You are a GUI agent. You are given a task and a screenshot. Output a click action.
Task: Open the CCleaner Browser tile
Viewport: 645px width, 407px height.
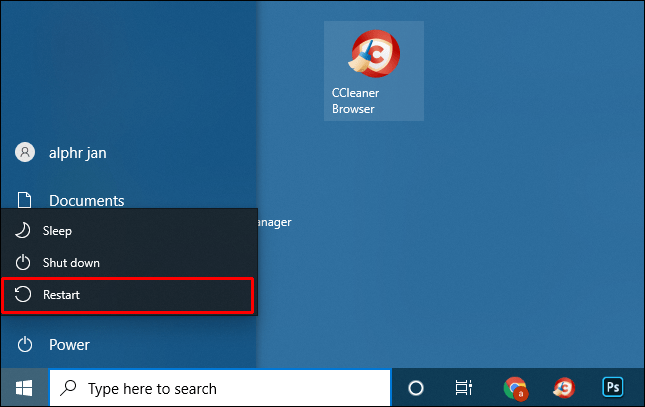click(374, 71)
